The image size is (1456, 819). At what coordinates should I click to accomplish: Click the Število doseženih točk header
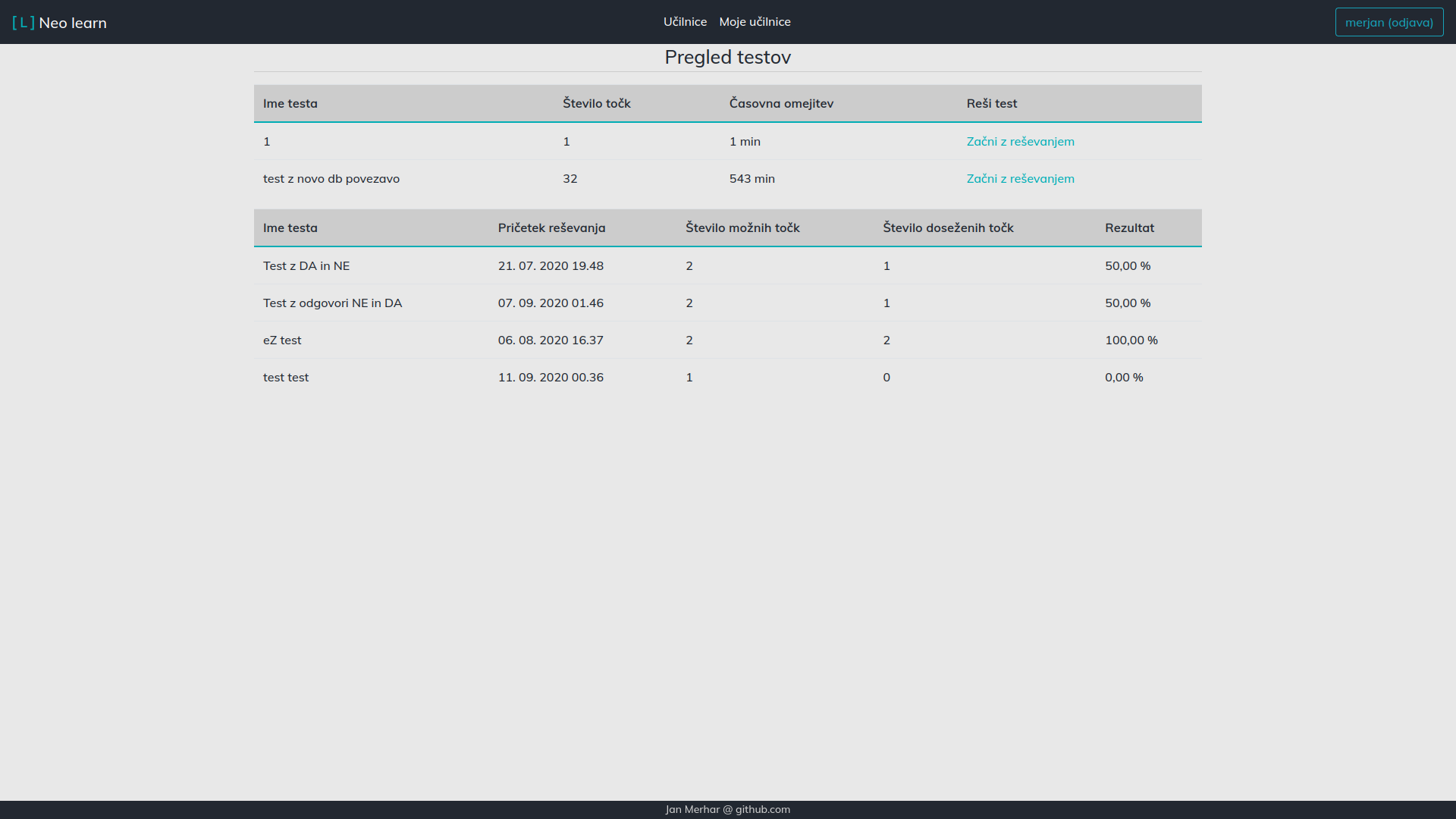pos(948,228)
